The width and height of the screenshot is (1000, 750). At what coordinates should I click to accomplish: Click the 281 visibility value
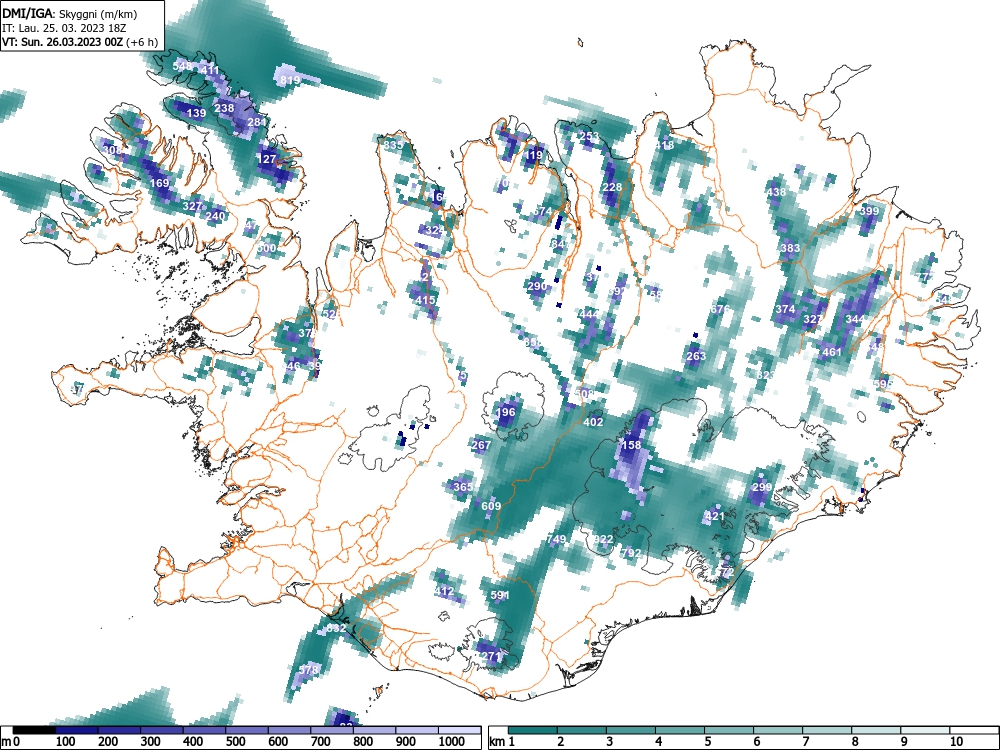(x=257, y=122)
